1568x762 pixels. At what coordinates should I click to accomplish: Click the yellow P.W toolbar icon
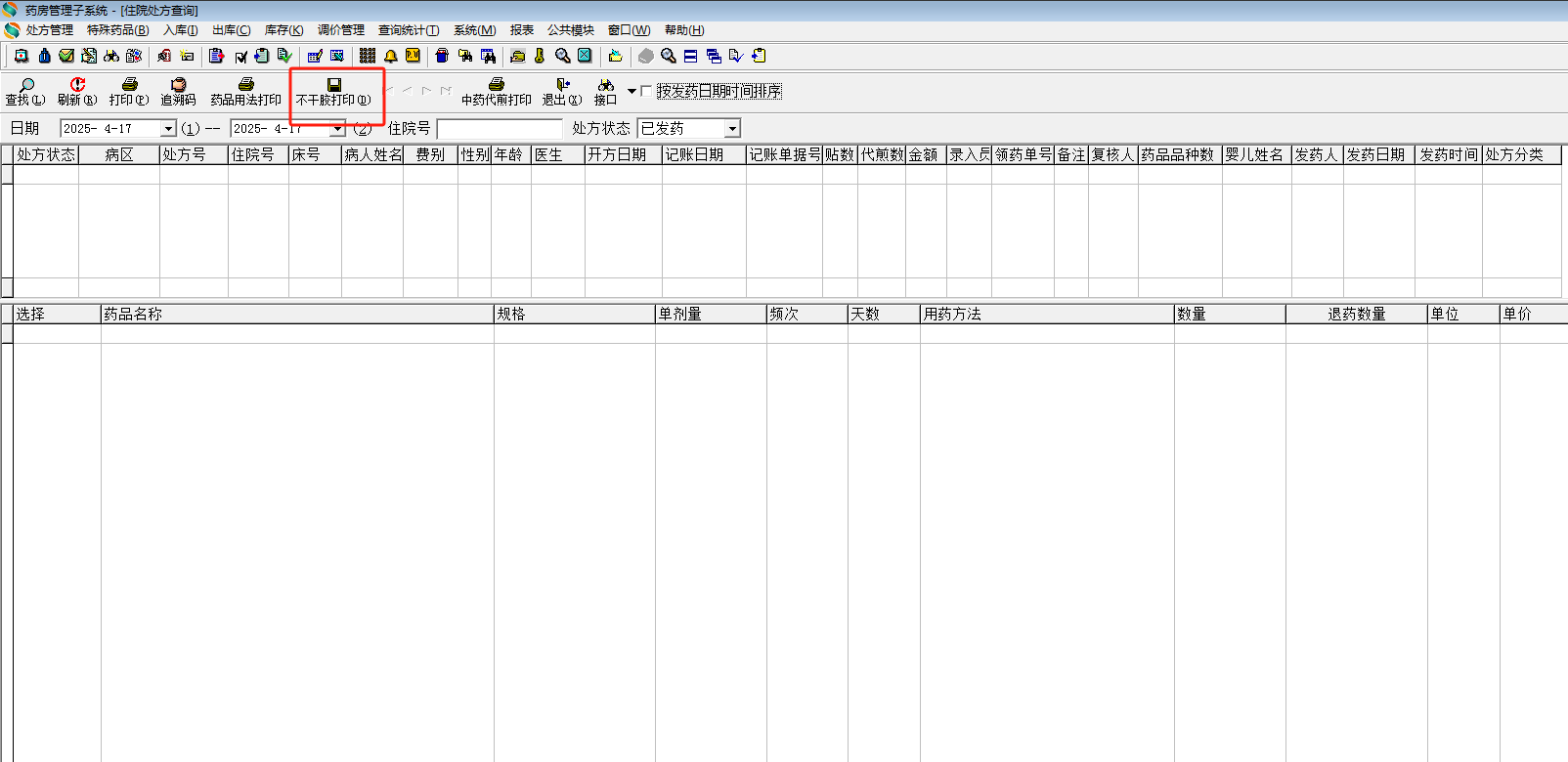click(x=414, y=56)
